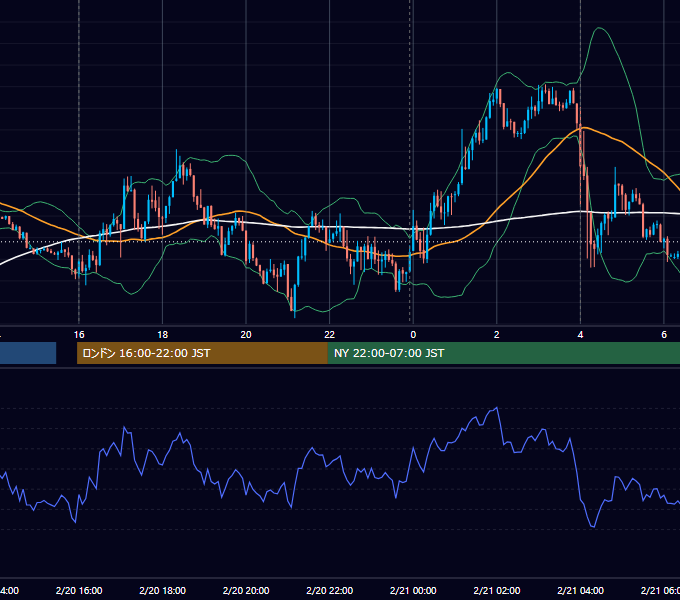Click the hour label 18 on upper axis

click(x=163, y=335)
